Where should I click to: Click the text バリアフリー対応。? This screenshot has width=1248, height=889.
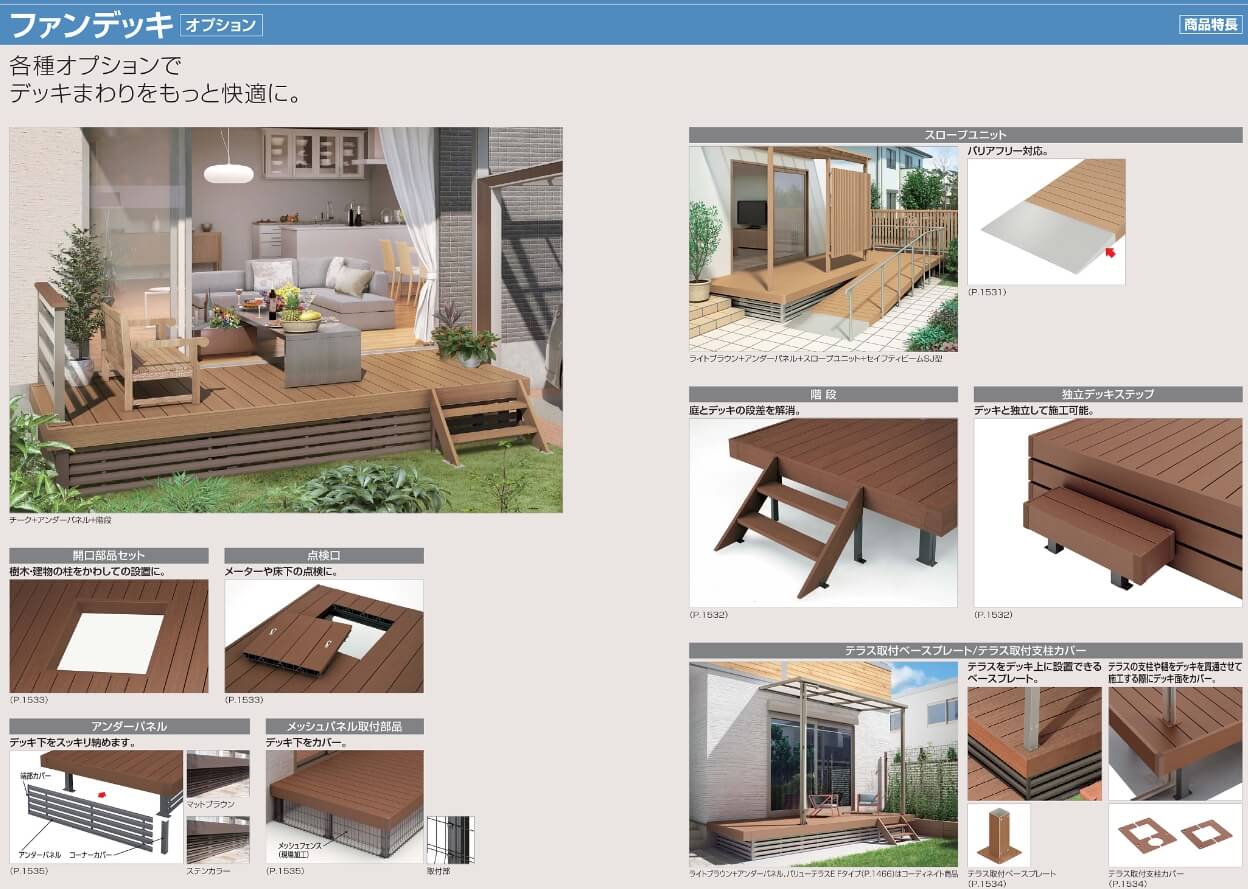[1008, 151]
